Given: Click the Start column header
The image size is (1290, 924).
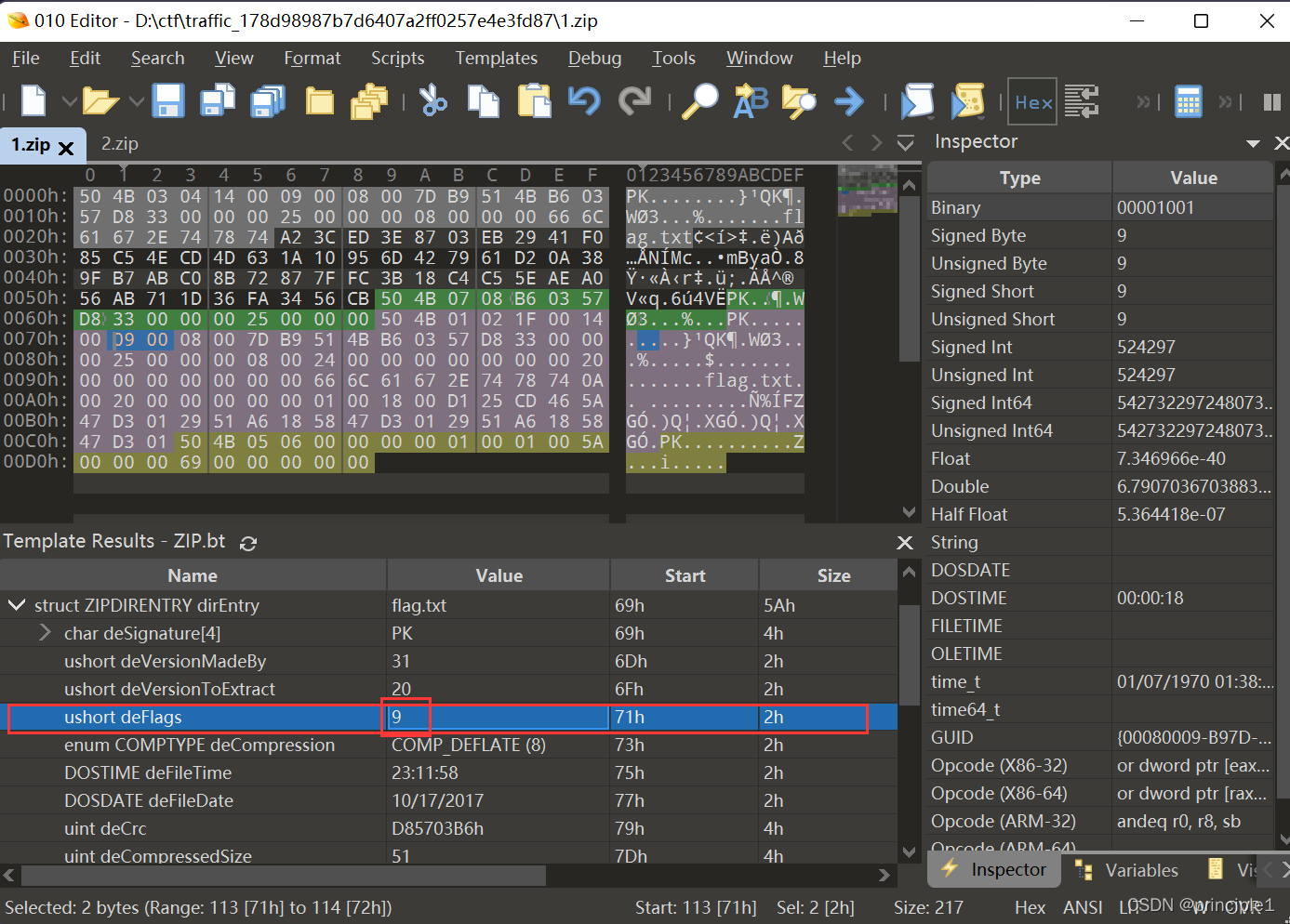Looking at the screenshot, I should (x=685, y=575).
